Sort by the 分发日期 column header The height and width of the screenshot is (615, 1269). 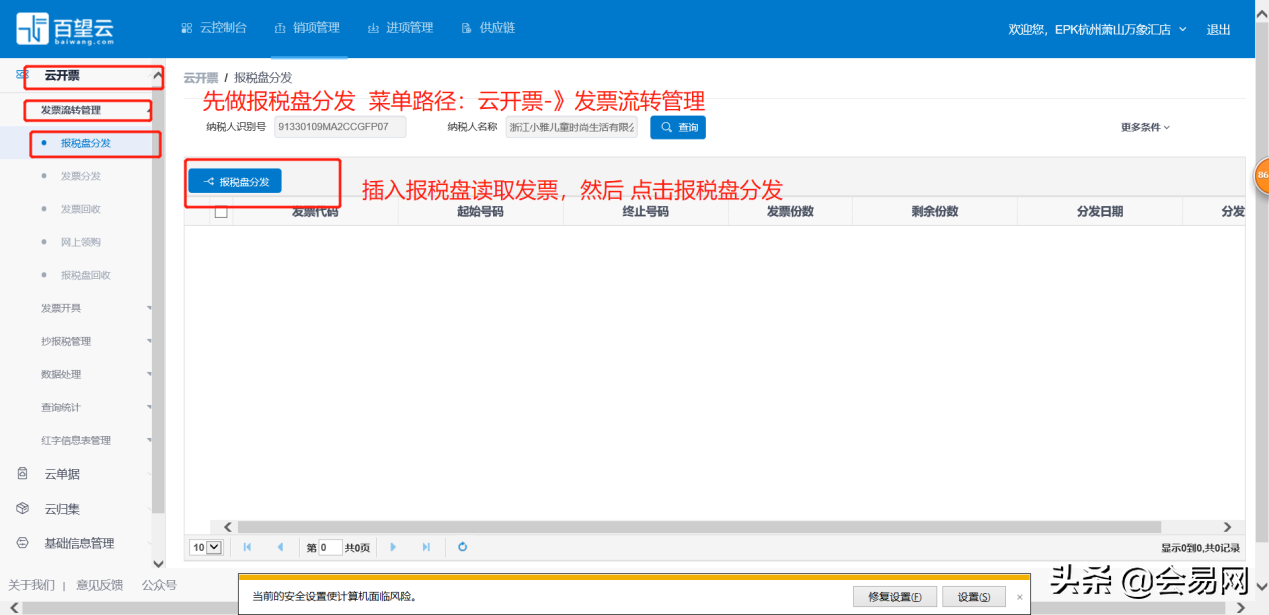(x=1100, y=212)
